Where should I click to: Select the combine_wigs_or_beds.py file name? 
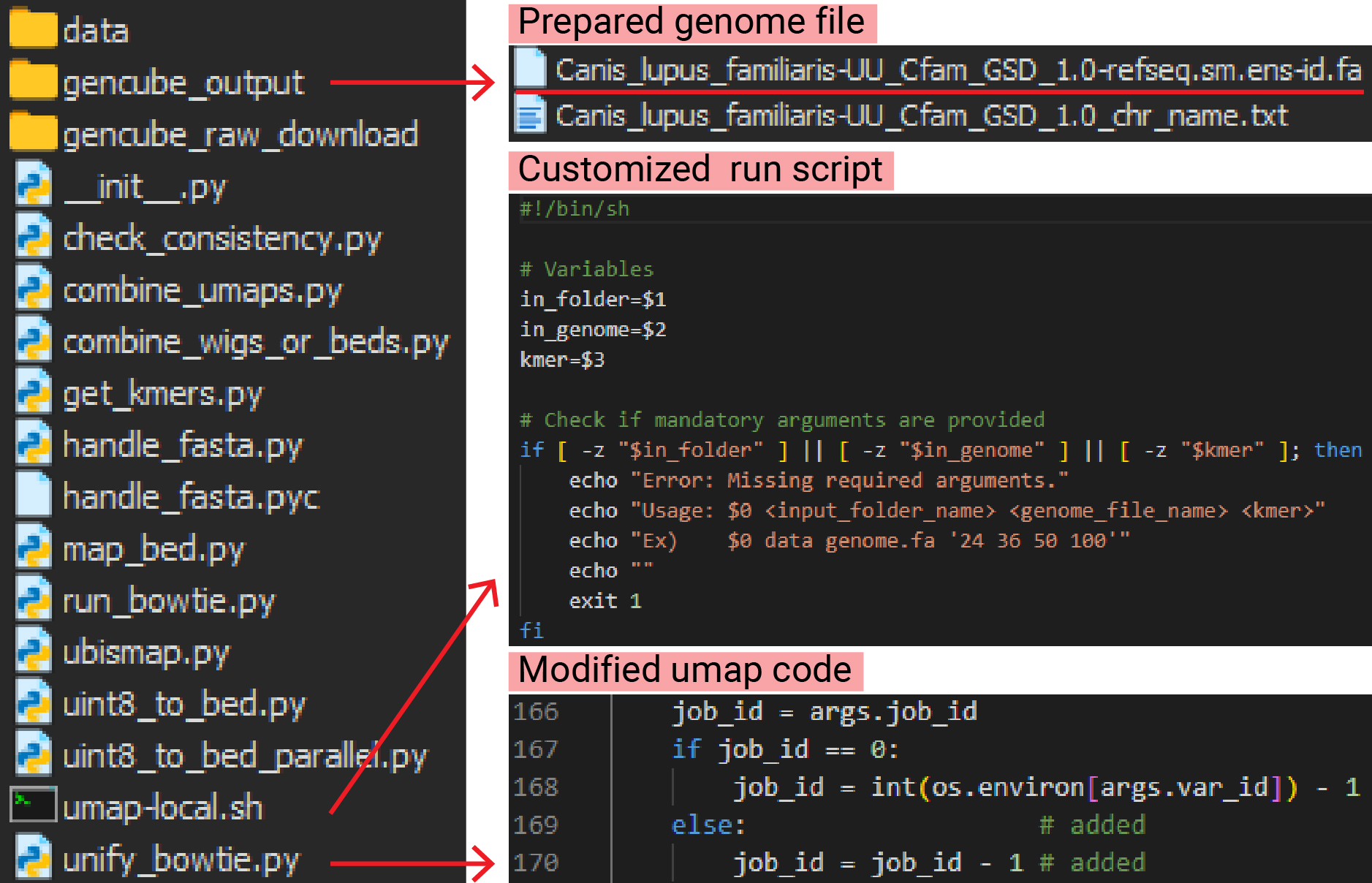coord(256,344)
